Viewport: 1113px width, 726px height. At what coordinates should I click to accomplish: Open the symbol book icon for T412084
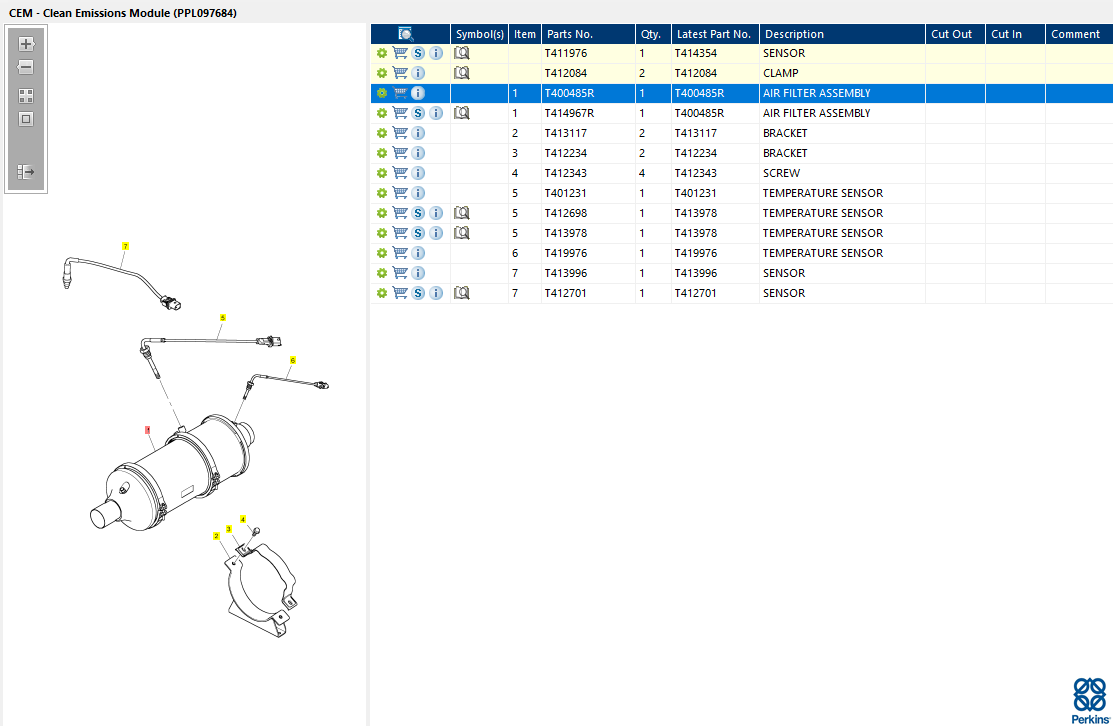pos(462,73)
